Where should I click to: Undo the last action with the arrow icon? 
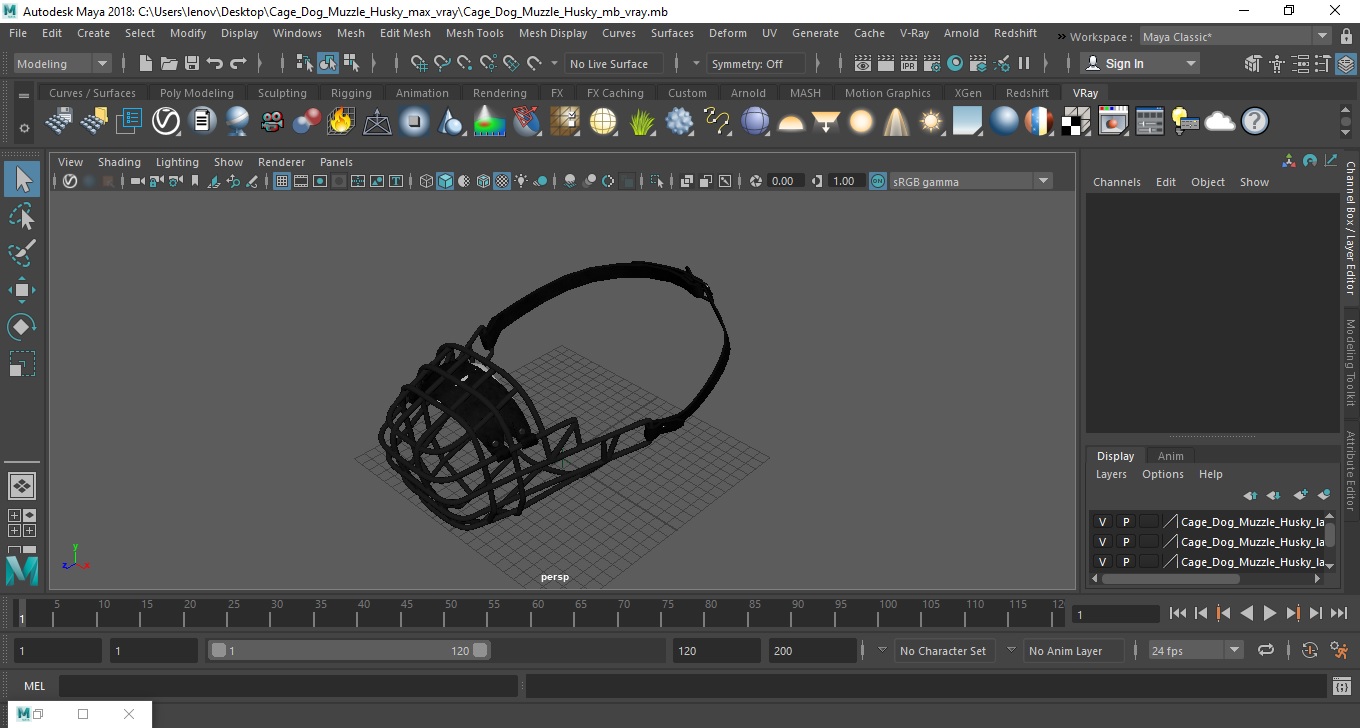tap(215, 63)
